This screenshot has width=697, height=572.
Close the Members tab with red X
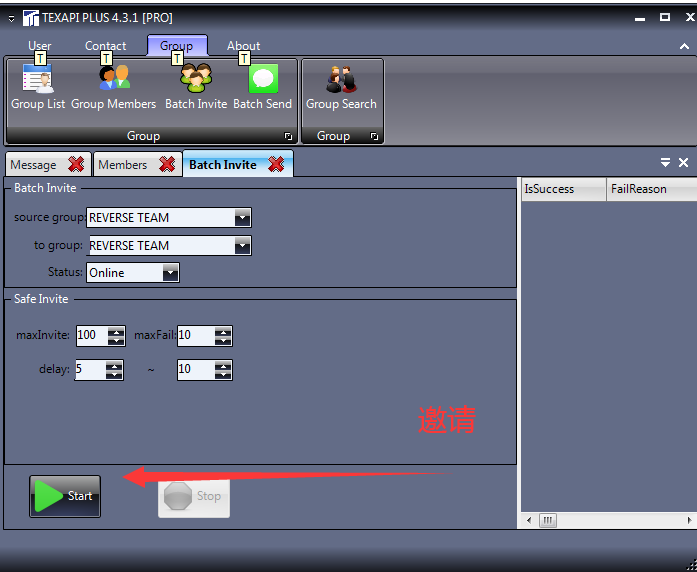165,165
